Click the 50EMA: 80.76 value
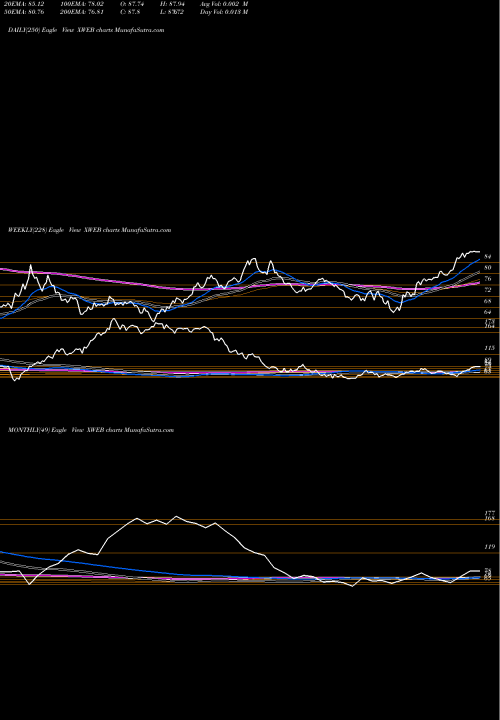This screenshot has width=500, height=720. coord(26,12)
